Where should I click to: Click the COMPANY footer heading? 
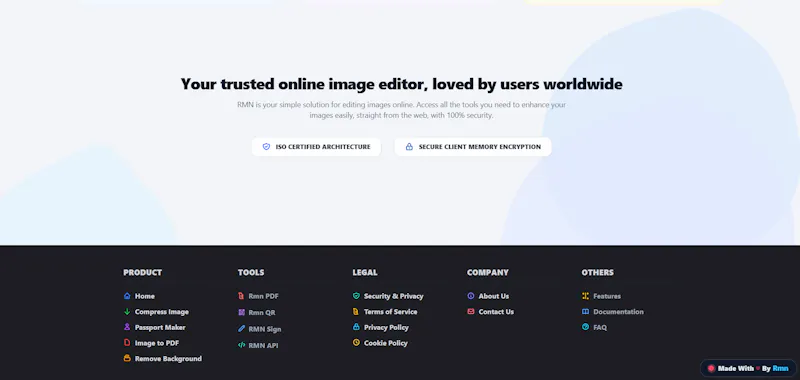point(488,272)
